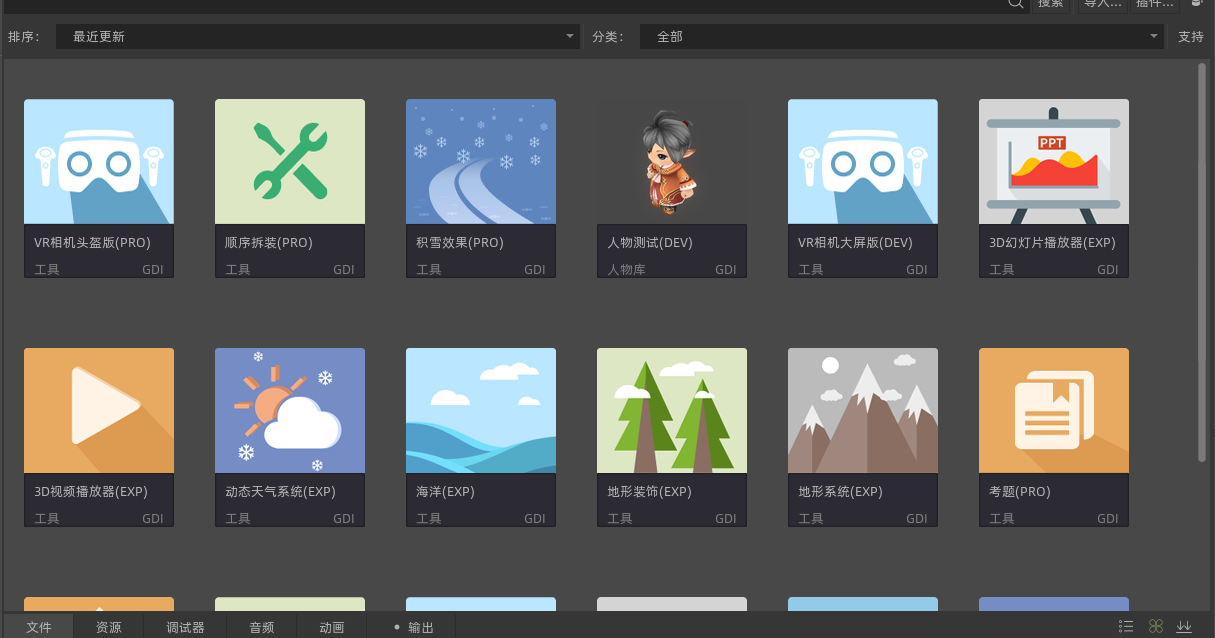Image resolution: width=1215 pixels, height=638 pixels.
Task: Click the 支持 support button
Action: 1191,37
